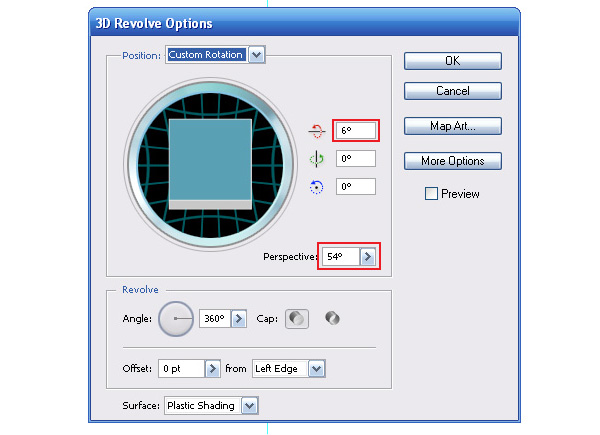The image size is (600, 435).
Task: Click the More Options button
Action: 453,161
